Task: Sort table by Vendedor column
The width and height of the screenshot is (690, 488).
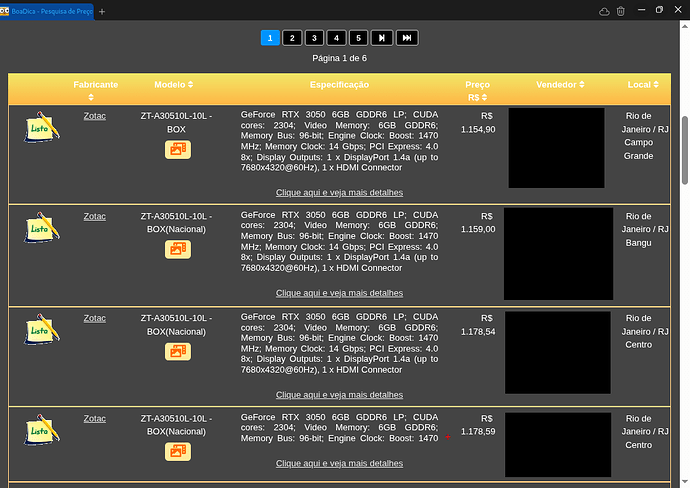Action: (x=560, y=84)
